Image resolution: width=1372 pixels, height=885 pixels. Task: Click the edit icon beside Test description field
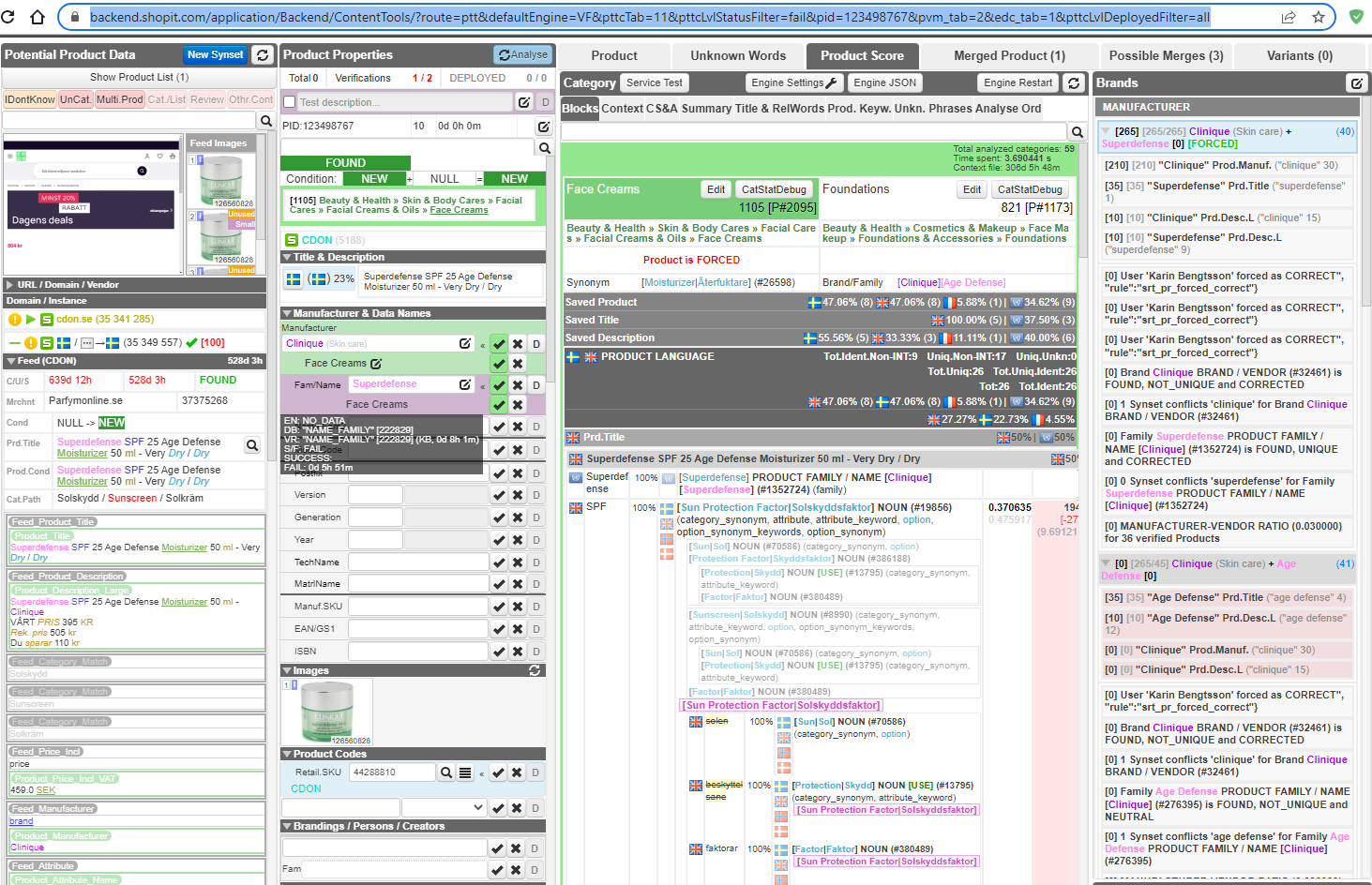point(524,102)
